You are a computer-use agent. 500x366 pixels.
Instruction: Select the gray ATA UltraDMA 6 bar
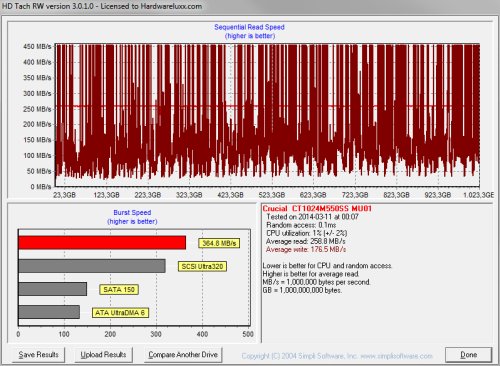point(49,312)
